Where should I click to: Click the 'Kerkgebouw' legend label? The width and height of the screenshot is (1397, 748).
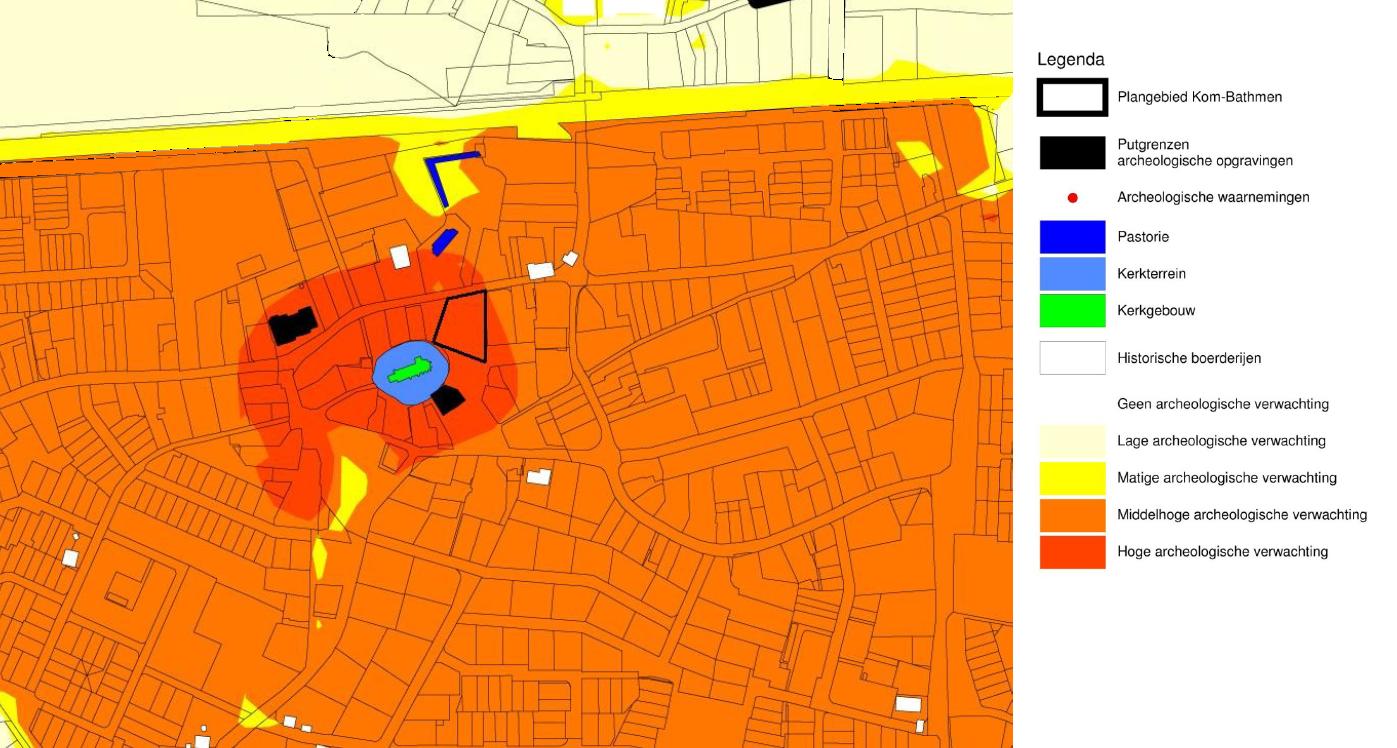1156,310
